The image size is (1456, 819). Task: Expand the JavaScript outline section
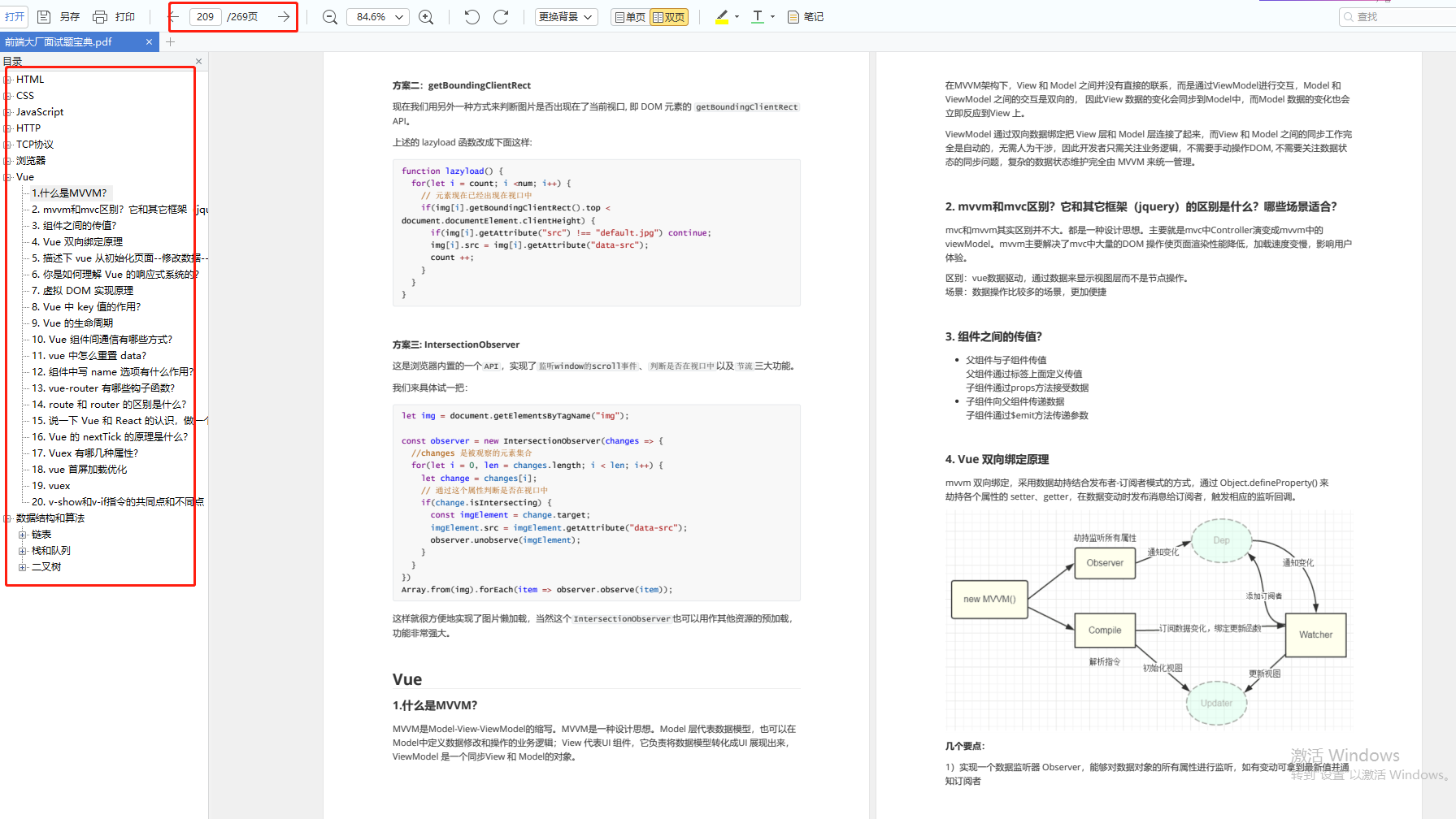[x=7, y=112]
